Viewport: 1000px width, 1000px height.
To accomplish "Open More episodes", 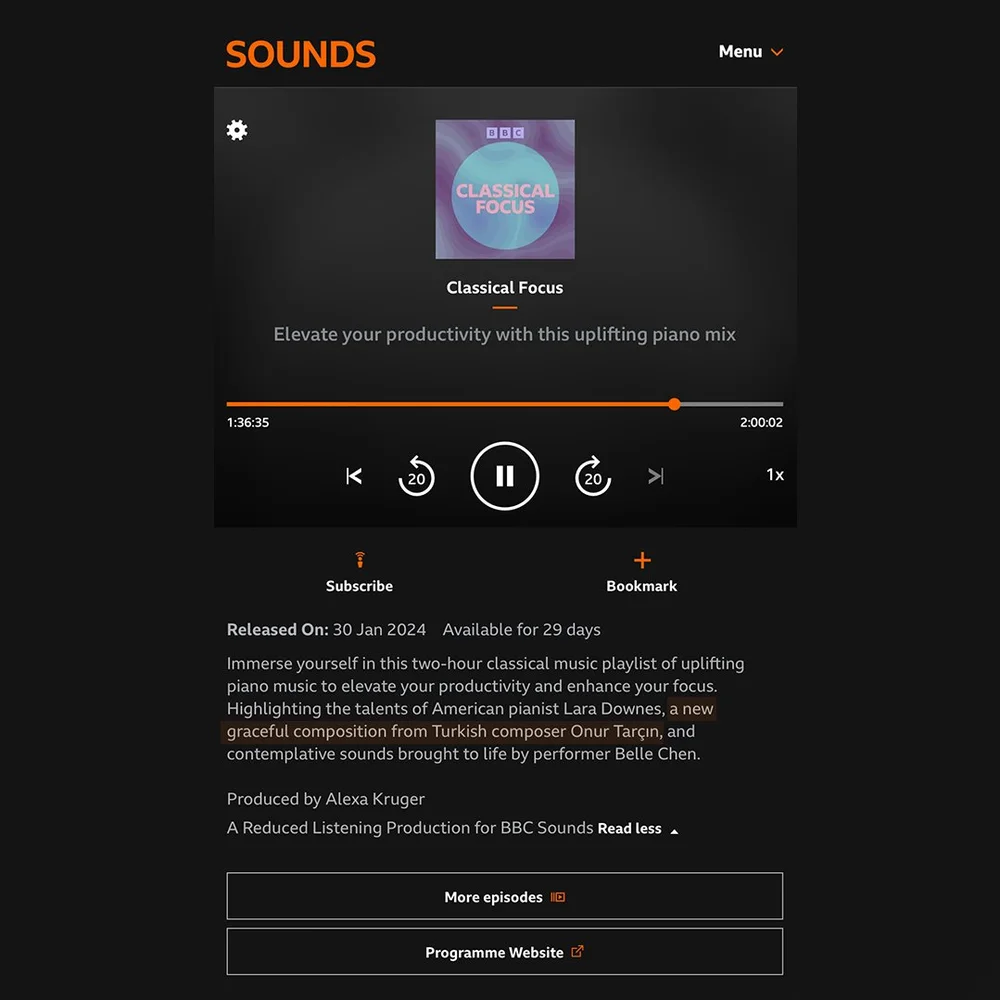I will tap(504, 896).
